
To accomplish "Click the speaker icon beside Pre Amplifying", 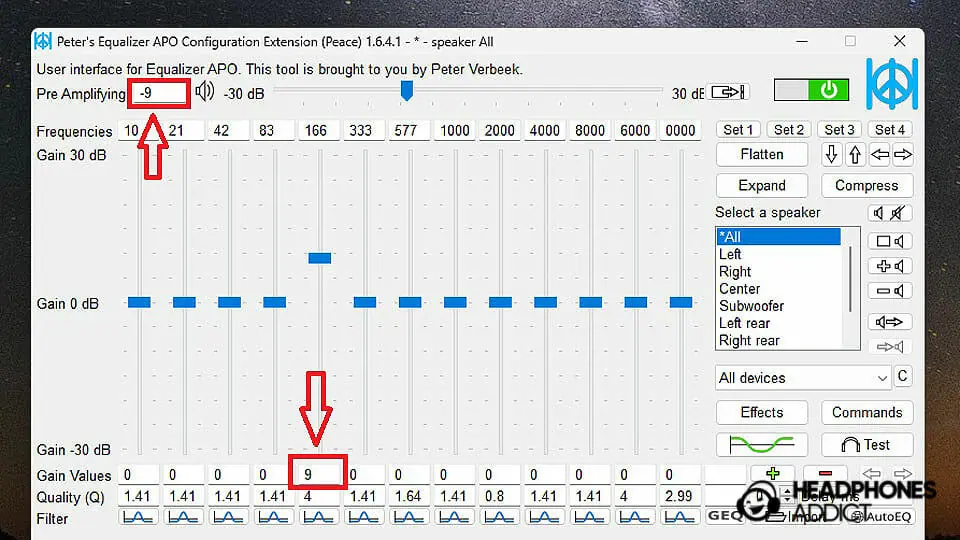I will click(205, 92).
